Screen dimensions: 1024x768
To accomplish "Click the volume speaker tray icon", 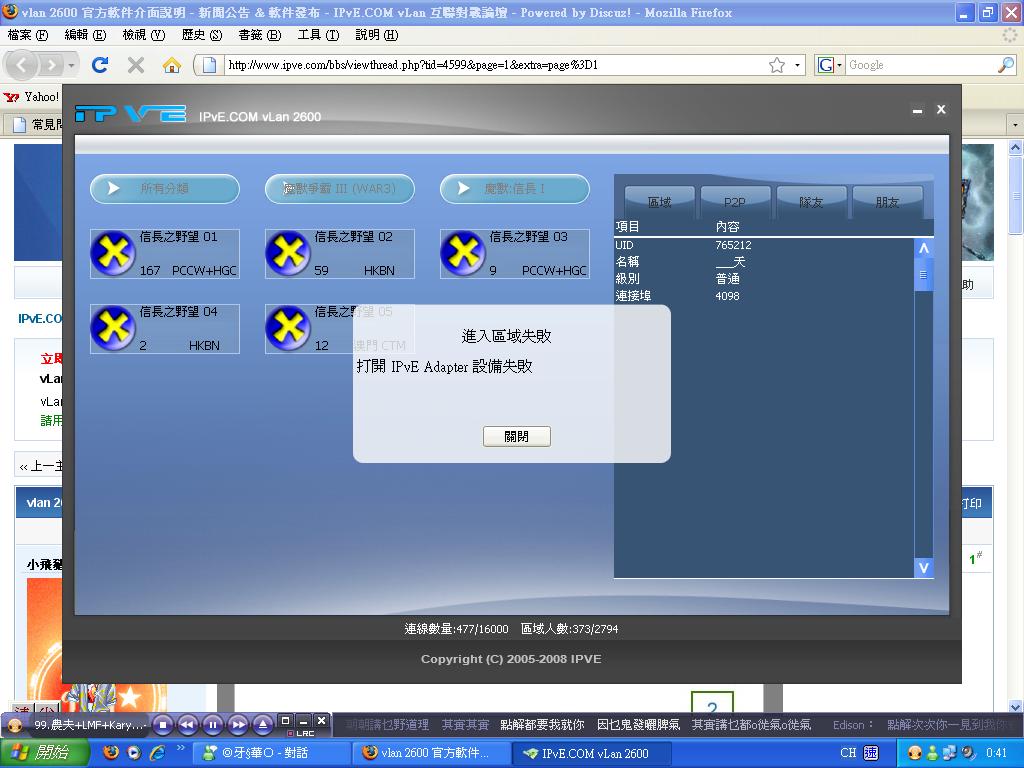I will pyautogui.click(x=967, y=753).
